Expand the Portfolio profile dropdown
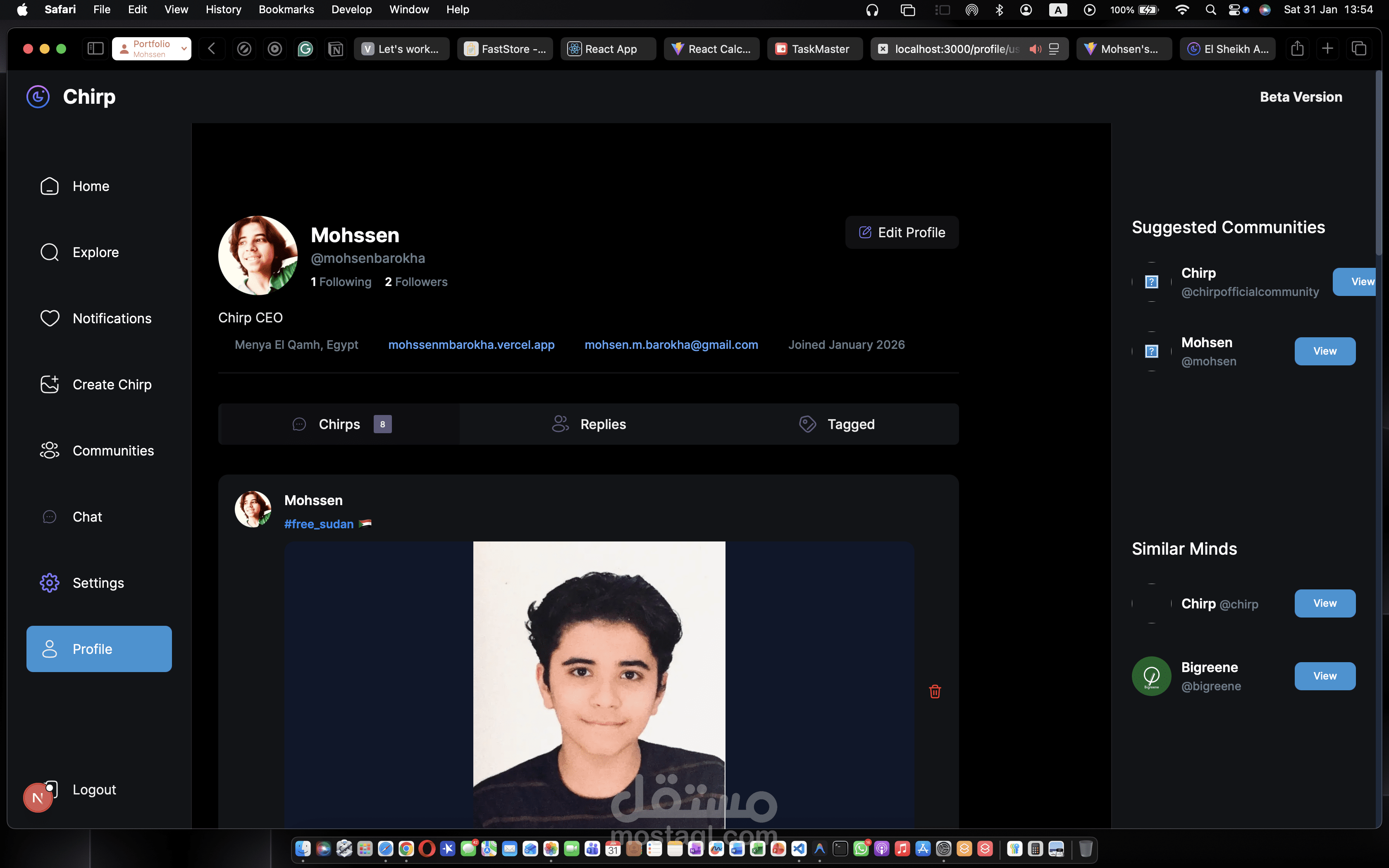 click(x=183, y=49)
